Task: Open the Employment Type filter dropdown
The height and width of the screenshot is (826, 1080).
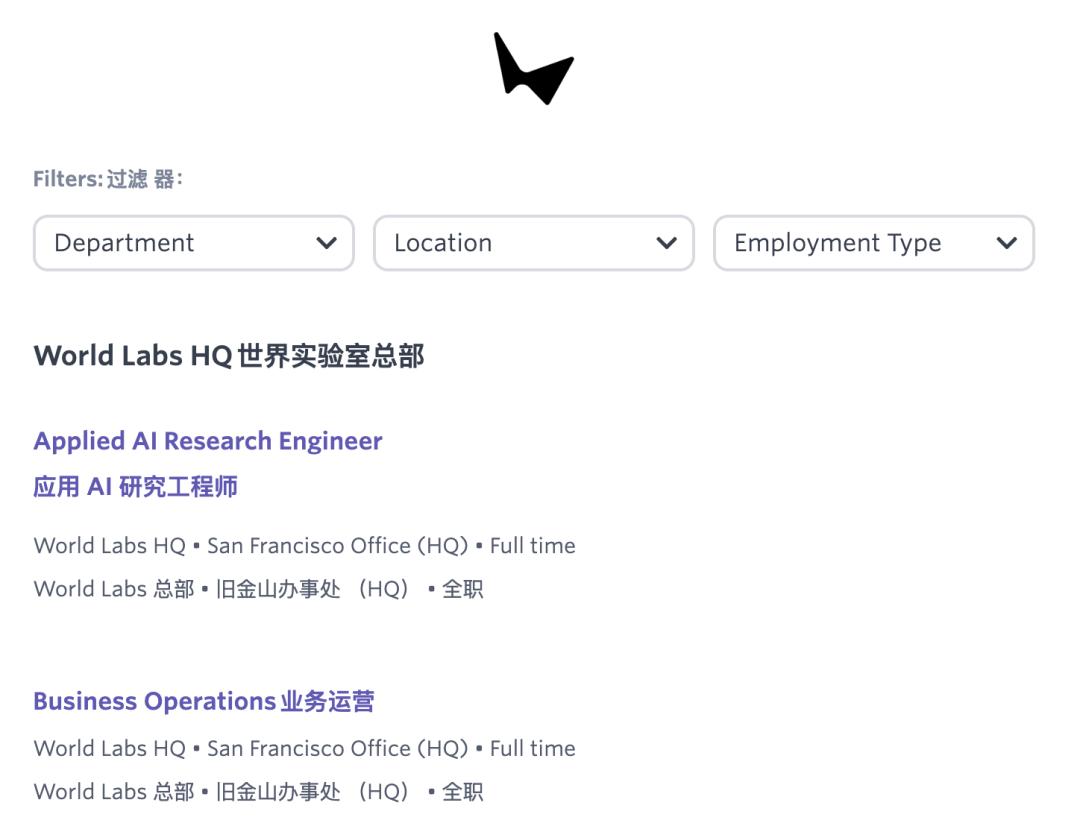Action: click(874, 242)
